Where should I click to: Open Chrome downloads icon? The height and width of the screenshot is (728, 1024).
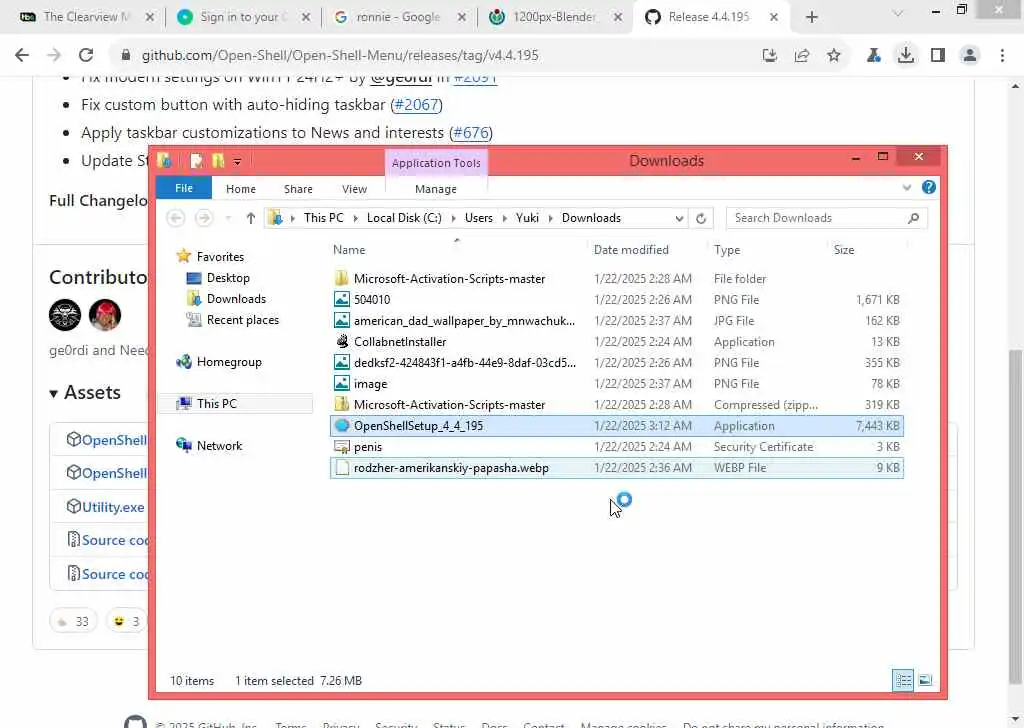(905, 55)
